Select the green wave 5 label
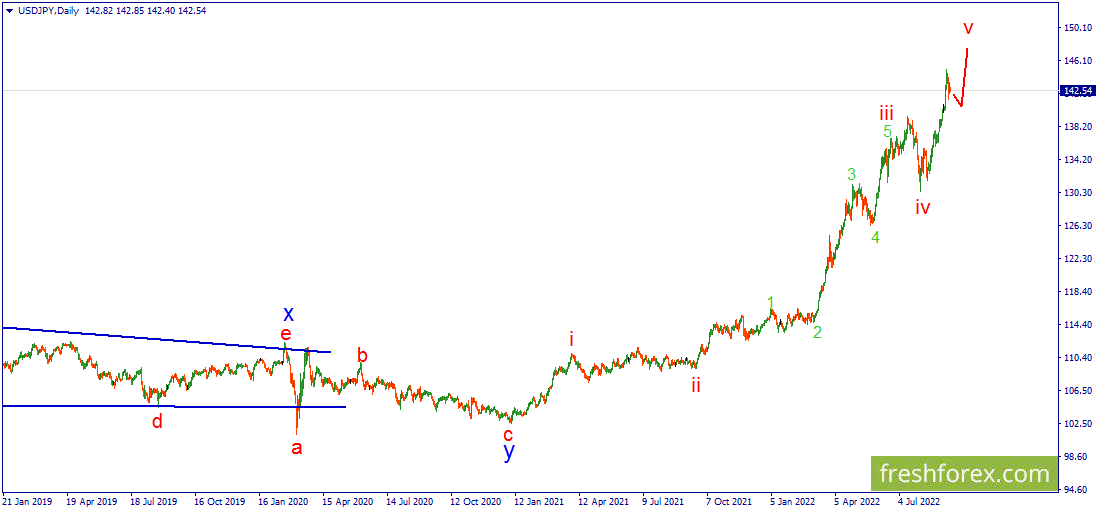 887,132
